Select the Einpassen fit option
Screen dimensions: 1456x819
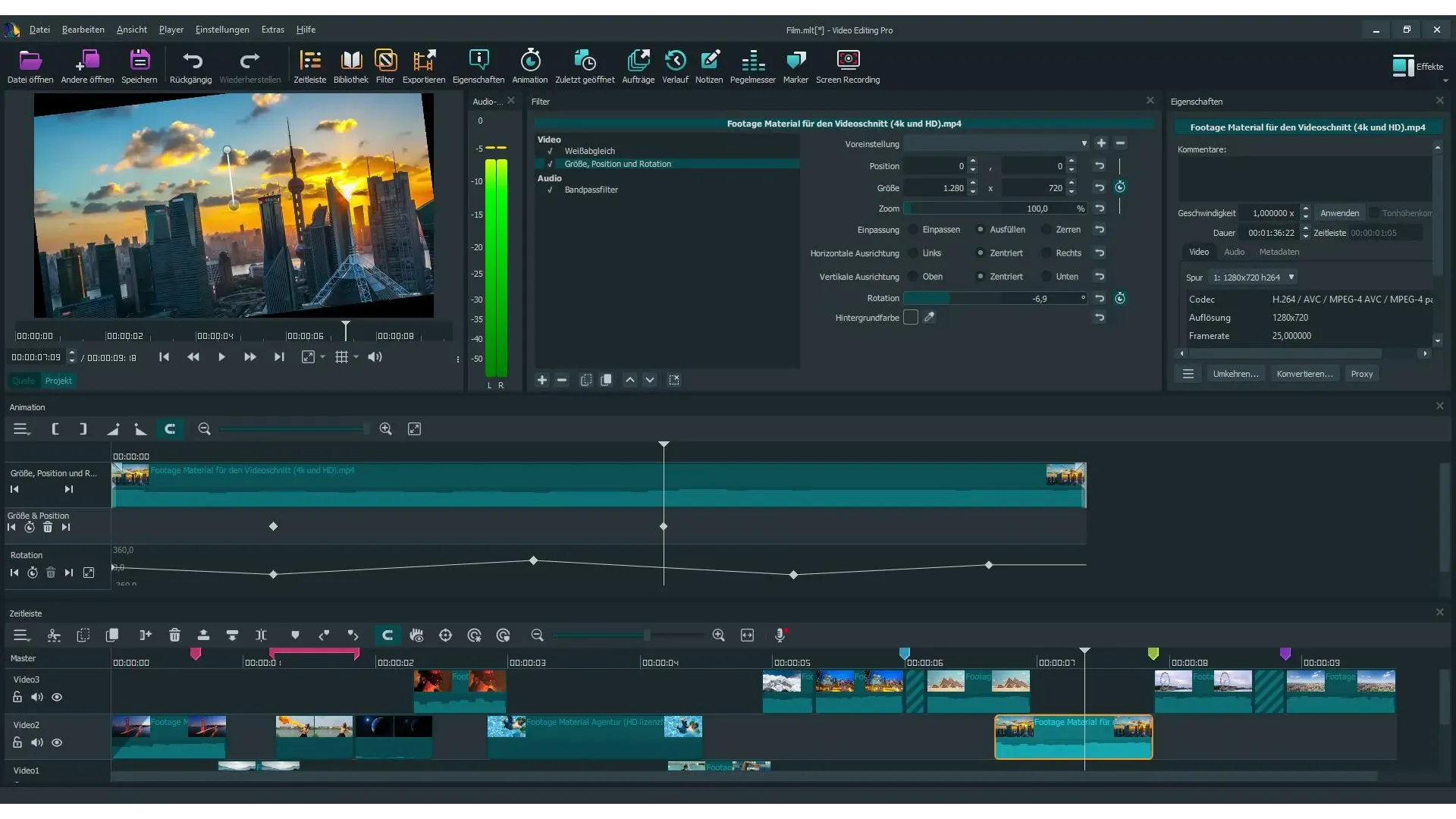914,230
